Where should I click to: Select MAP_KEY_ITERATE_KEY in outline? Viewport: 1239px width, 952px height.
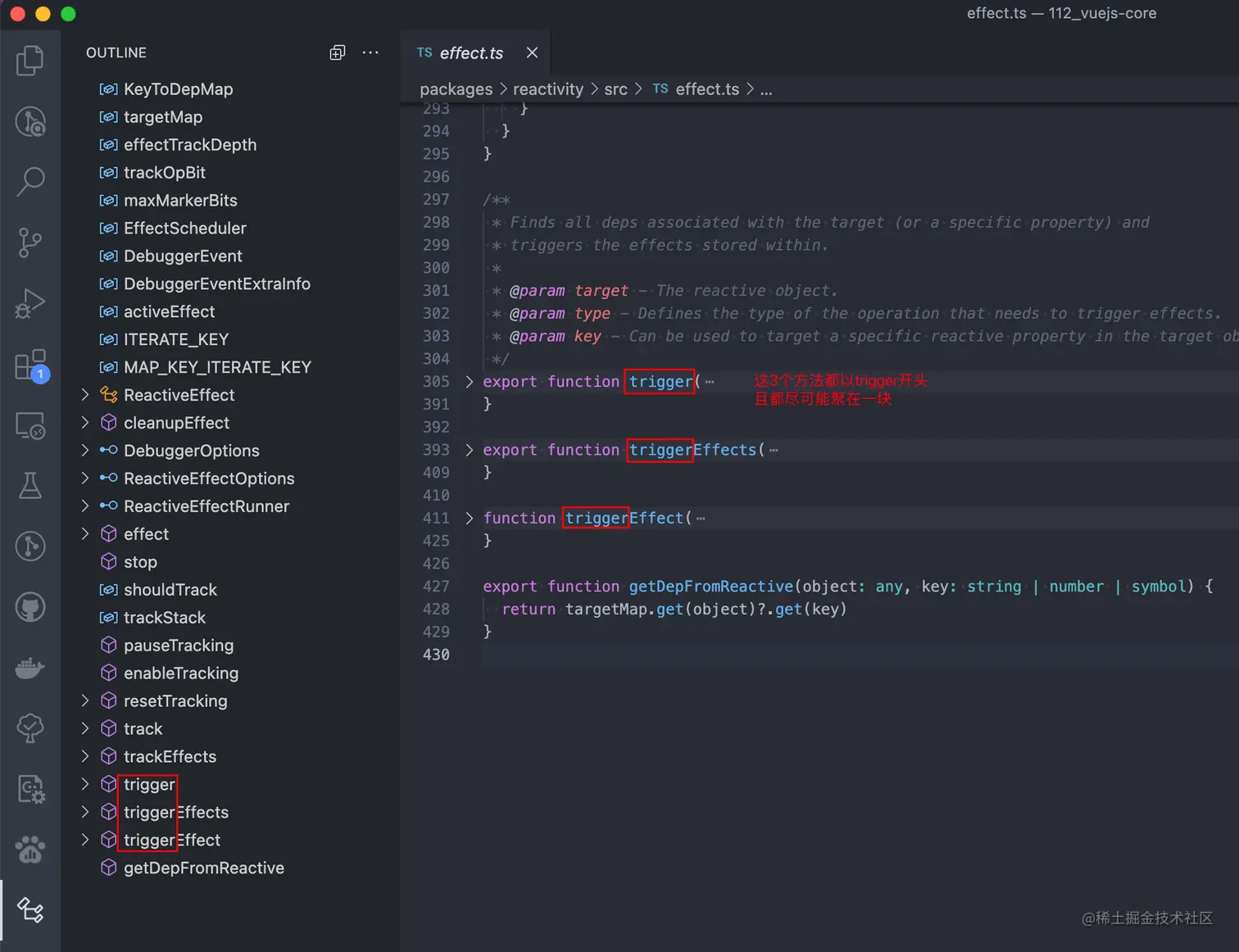(x=217, y=368)
